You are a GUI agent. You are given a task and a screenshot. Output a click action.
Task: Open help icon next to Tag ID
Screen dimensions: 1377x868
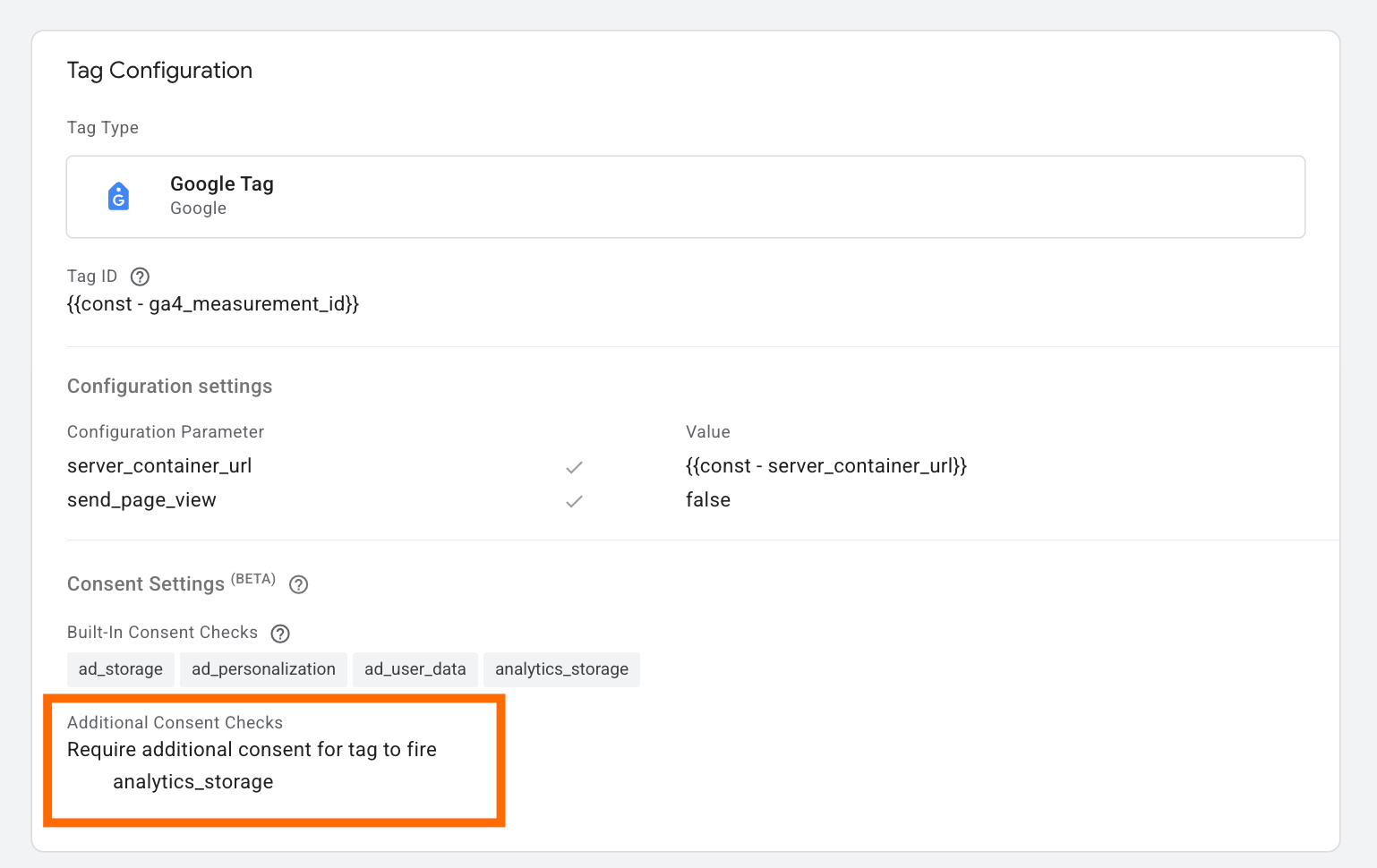(140, 277)
